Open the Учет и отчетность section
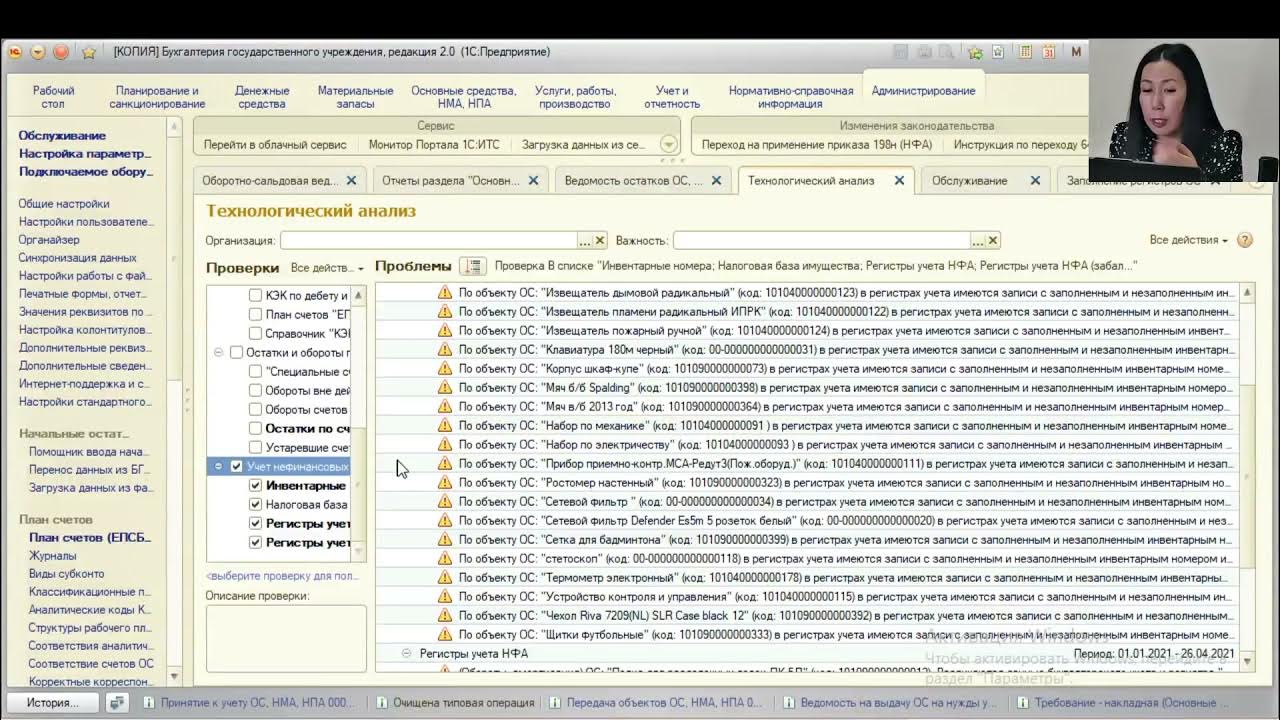Viewport: 1280px width, 720px height. tap(672, 97)
